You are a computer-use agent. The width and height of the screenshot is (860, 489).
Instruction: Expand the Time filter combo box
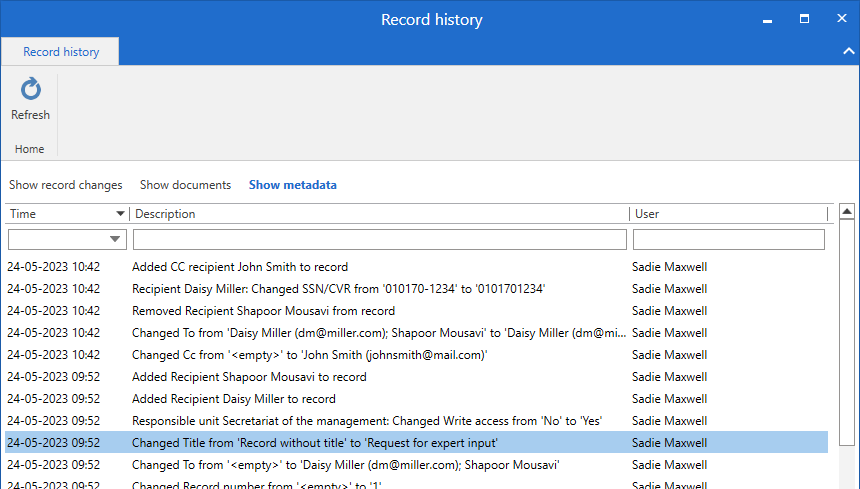pos(115,240)
